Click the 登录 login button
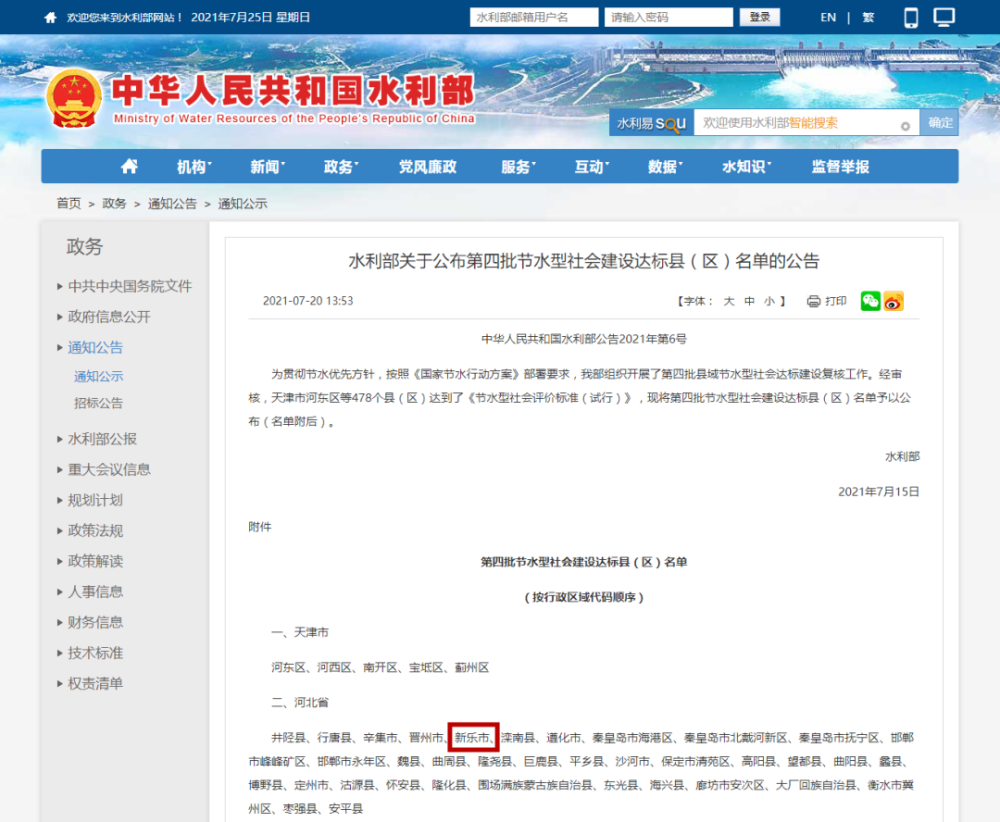This screenshot has height=822, width=1000. tap(760, 17)
